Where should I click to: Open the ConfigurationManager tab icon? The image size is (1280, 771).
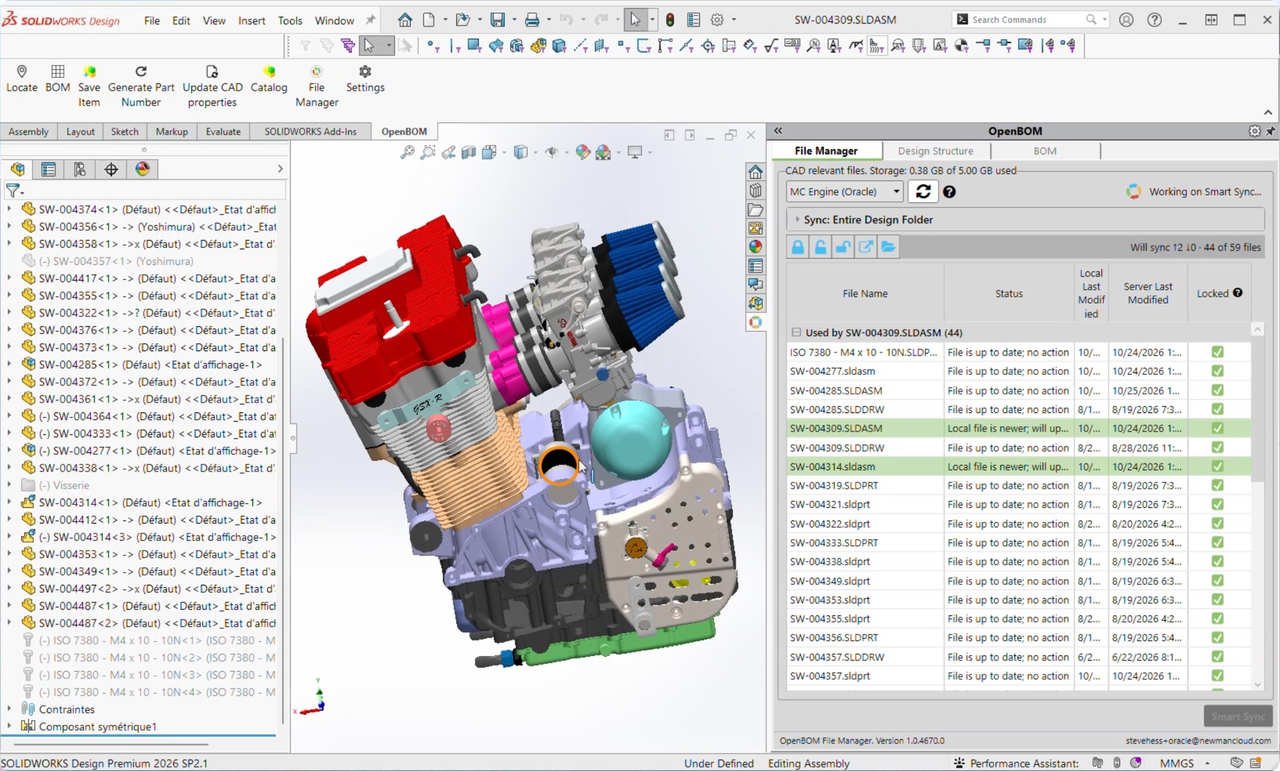80,169
